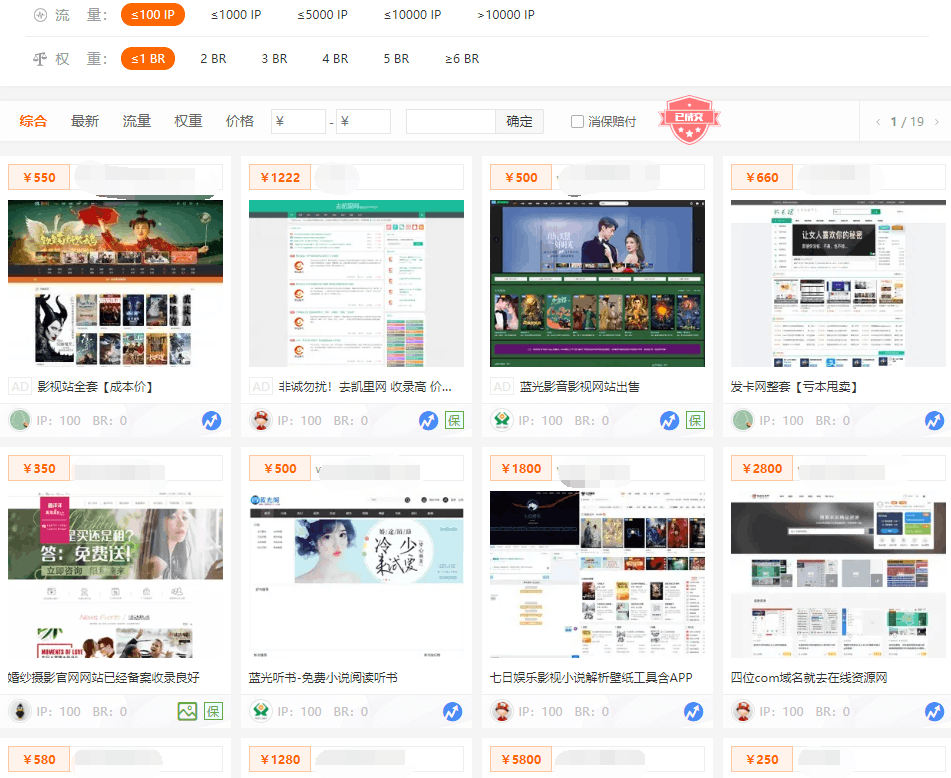951x778 pixels.
Task: Select the >10000 IP filter range
Action: pyautogui.click(x=506, y=14)
